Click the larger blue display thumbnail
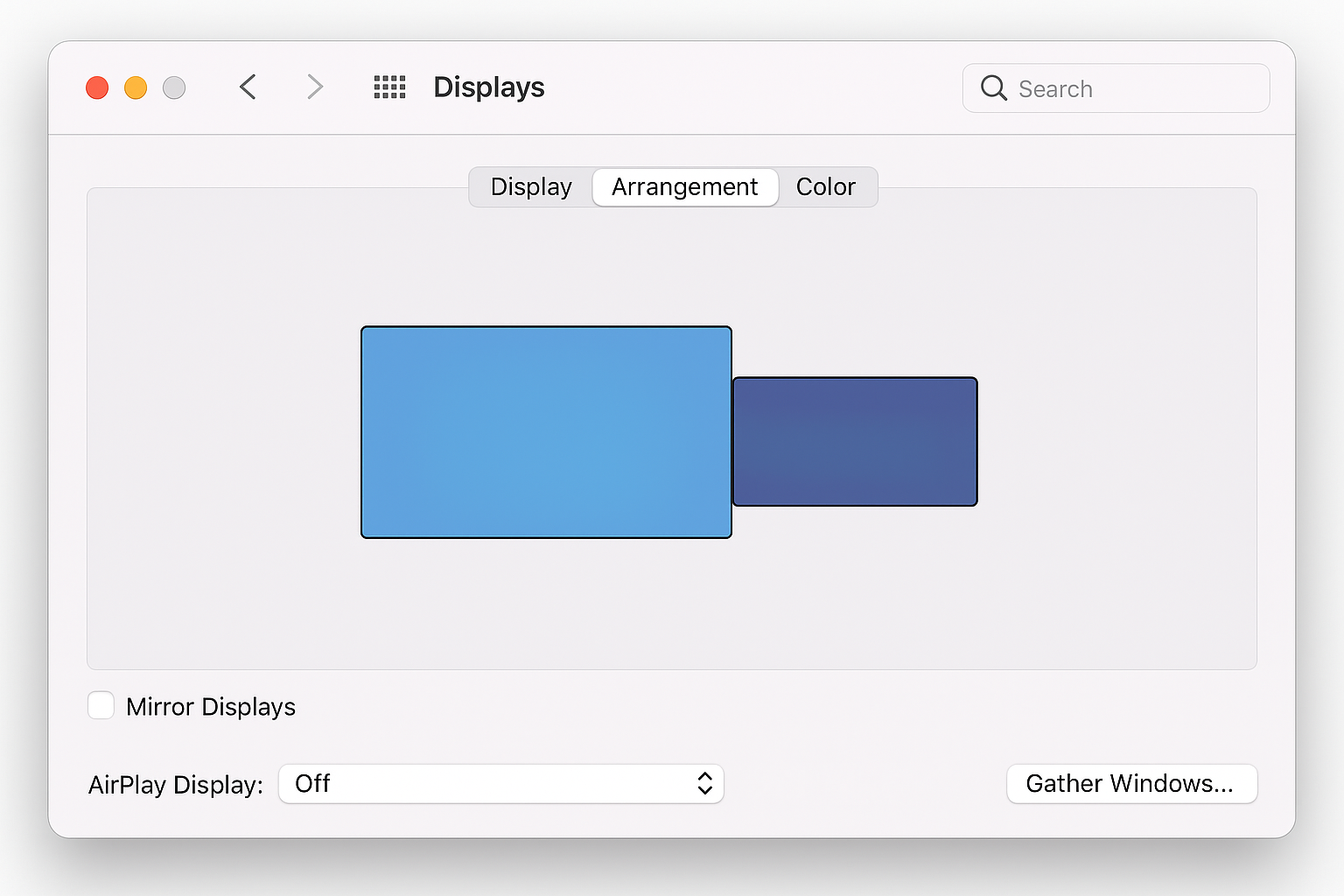Viewport: 1344px width, 896px height. 545,431
